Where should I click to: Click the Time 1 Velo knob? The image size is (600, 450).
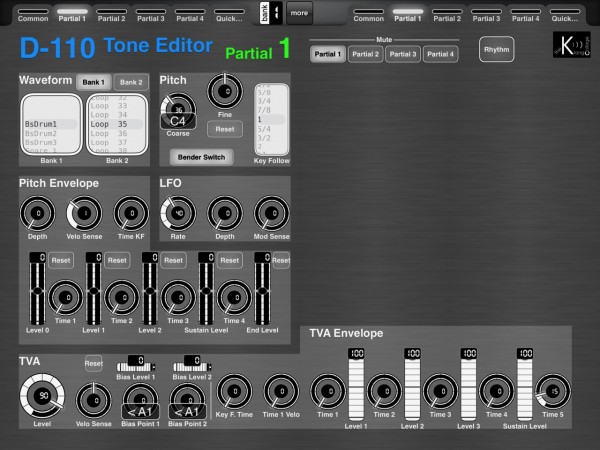(281, 391)
